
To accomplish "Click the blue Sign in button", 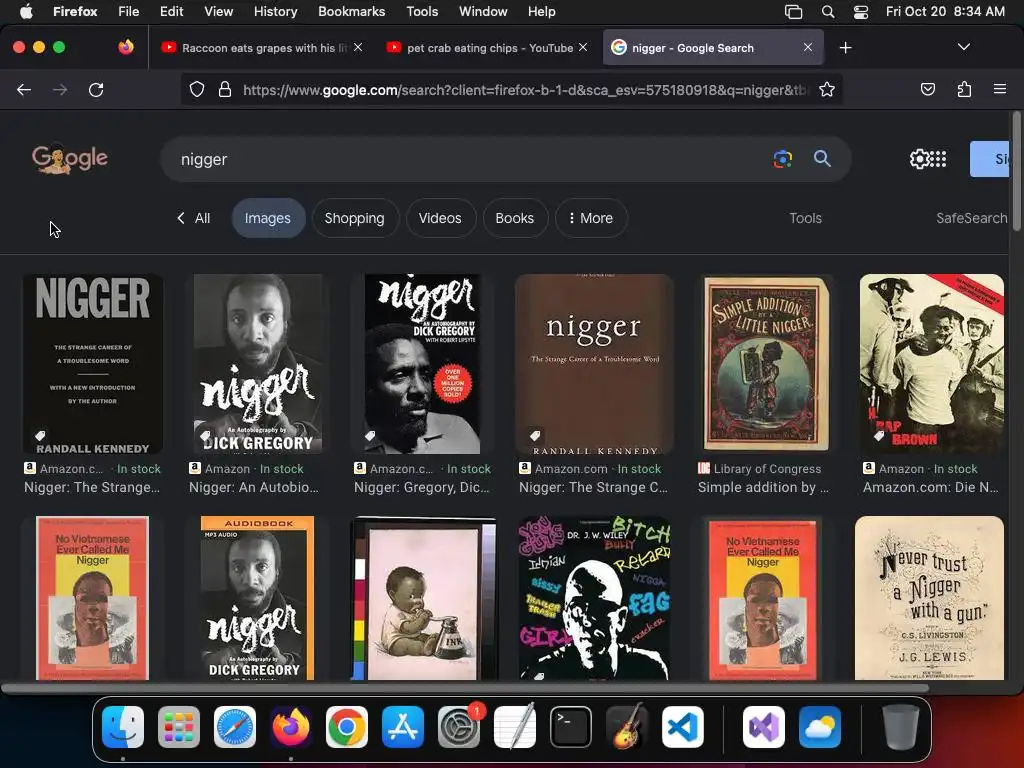I will pyautogui.click(x=990, y=159).
